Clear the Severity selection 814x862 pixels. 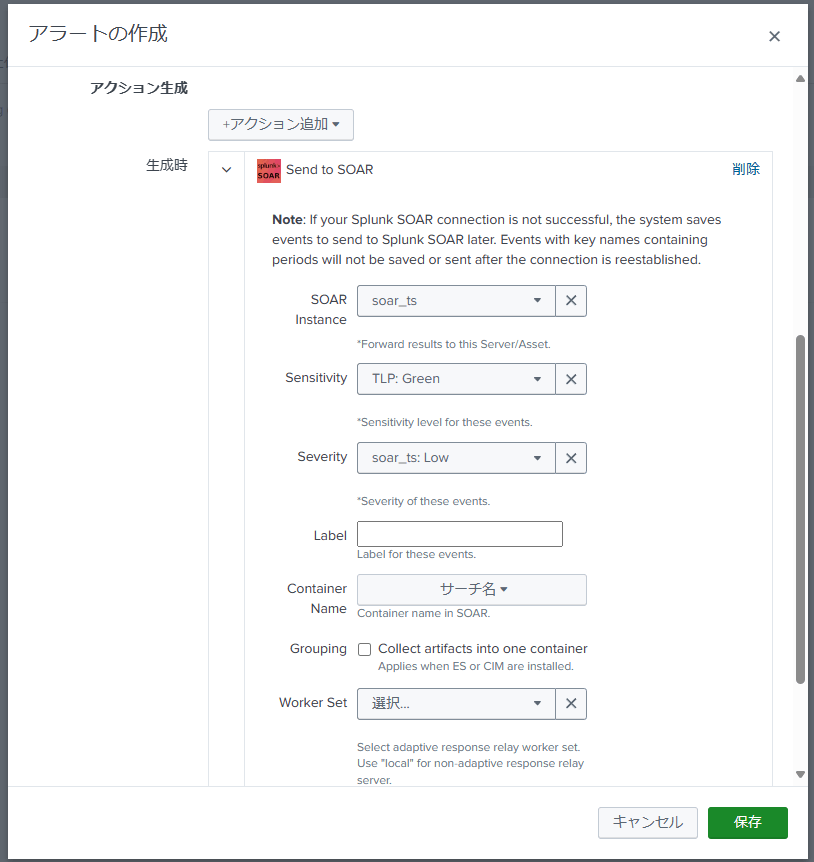[x=571, y=458]
